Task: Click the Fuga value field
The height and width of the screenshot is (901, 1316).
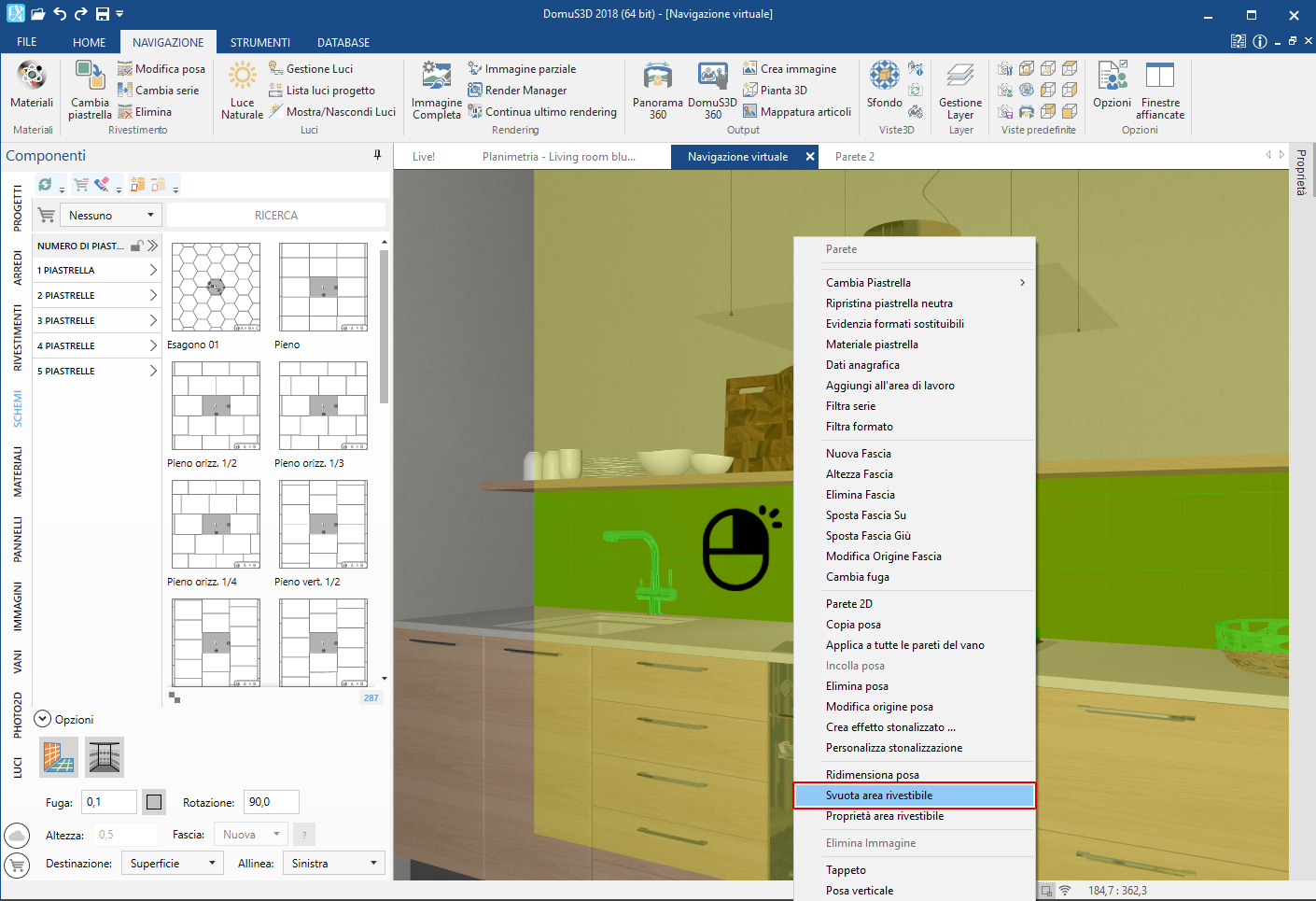Action: click(x=109, y=802)
